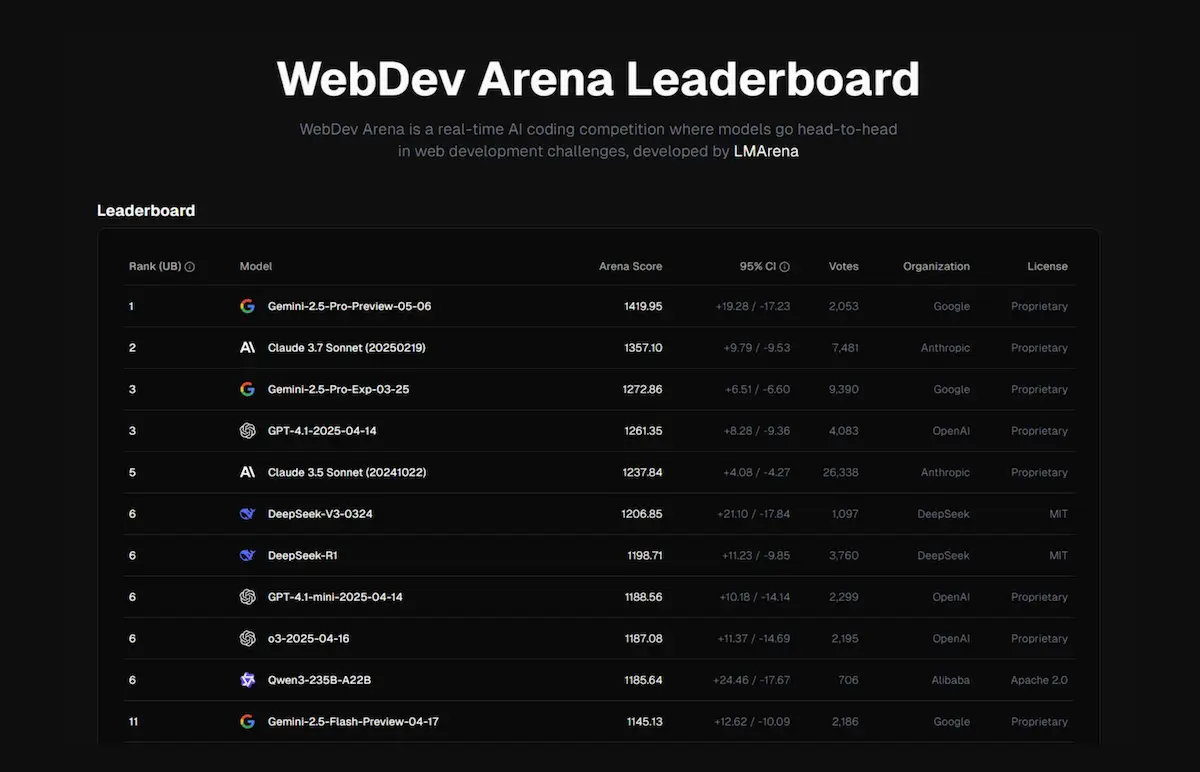Click the Apache 2.0 license cell
1200x772 pixels.
[x=1039, y=680]
